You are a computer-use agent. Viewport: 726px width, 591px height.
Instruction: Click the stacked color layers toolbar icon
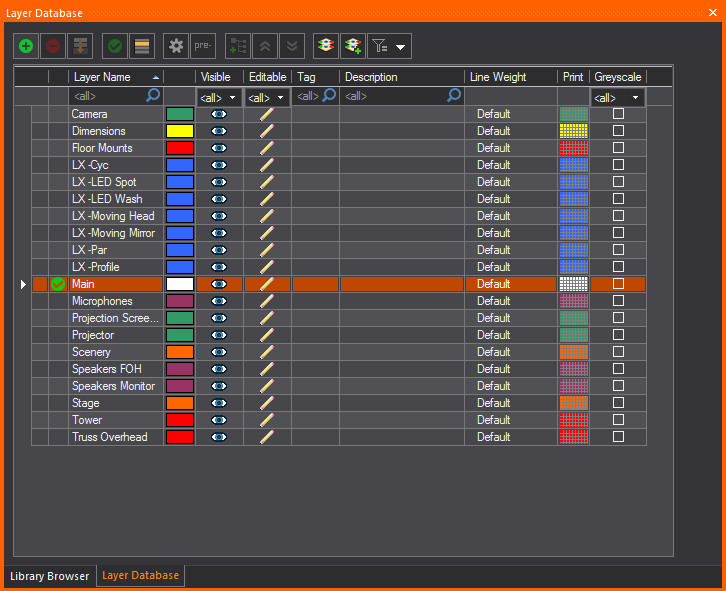pos(325,46)
